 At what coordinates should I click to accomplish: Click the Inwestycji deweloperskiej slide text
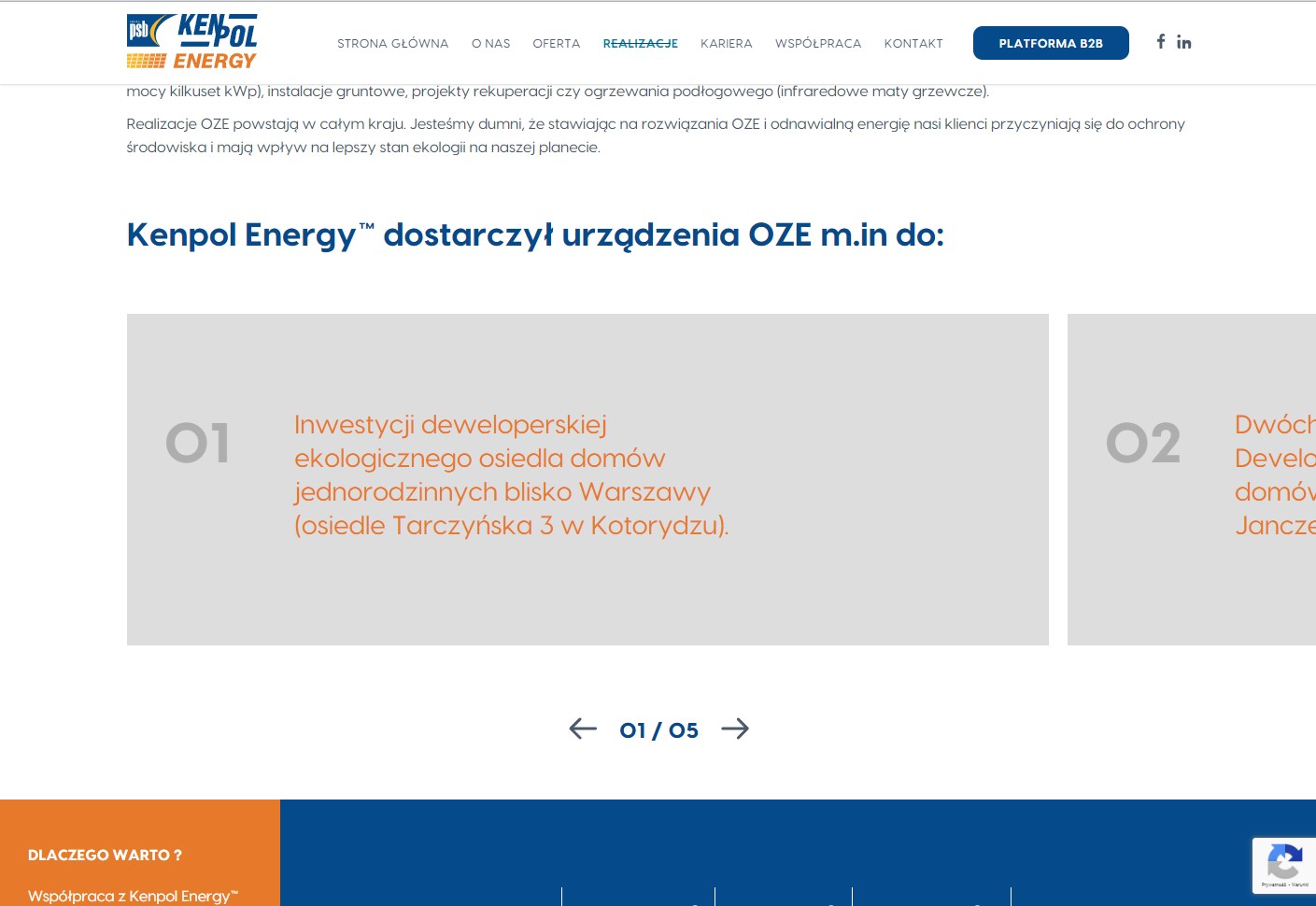coord(511,474)
